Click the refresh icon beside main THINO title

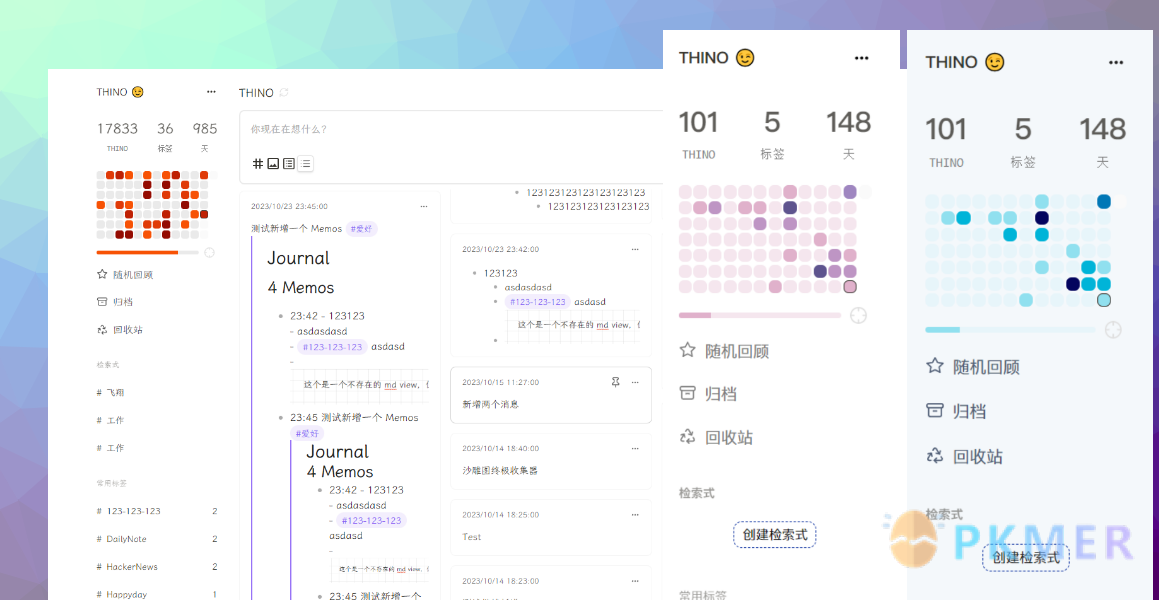pos(284,92)
